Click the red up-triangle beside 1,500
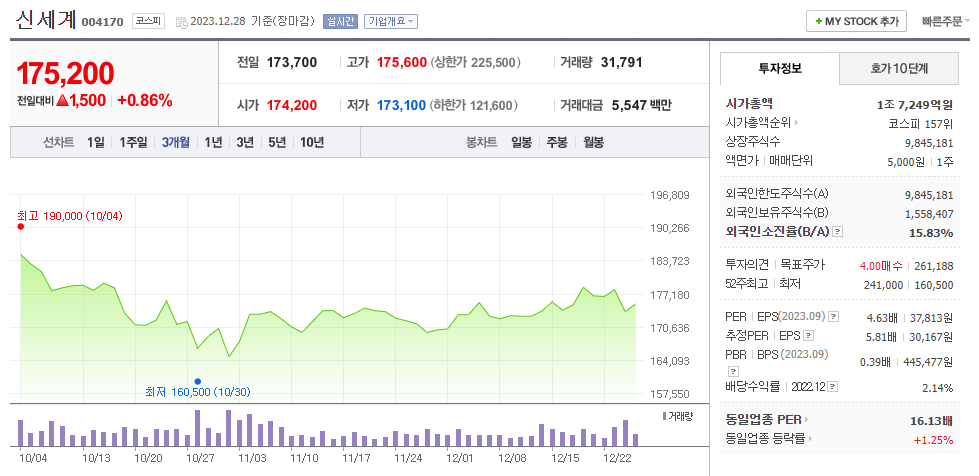Viewport: 979px width, 476px height. (62, 101)
